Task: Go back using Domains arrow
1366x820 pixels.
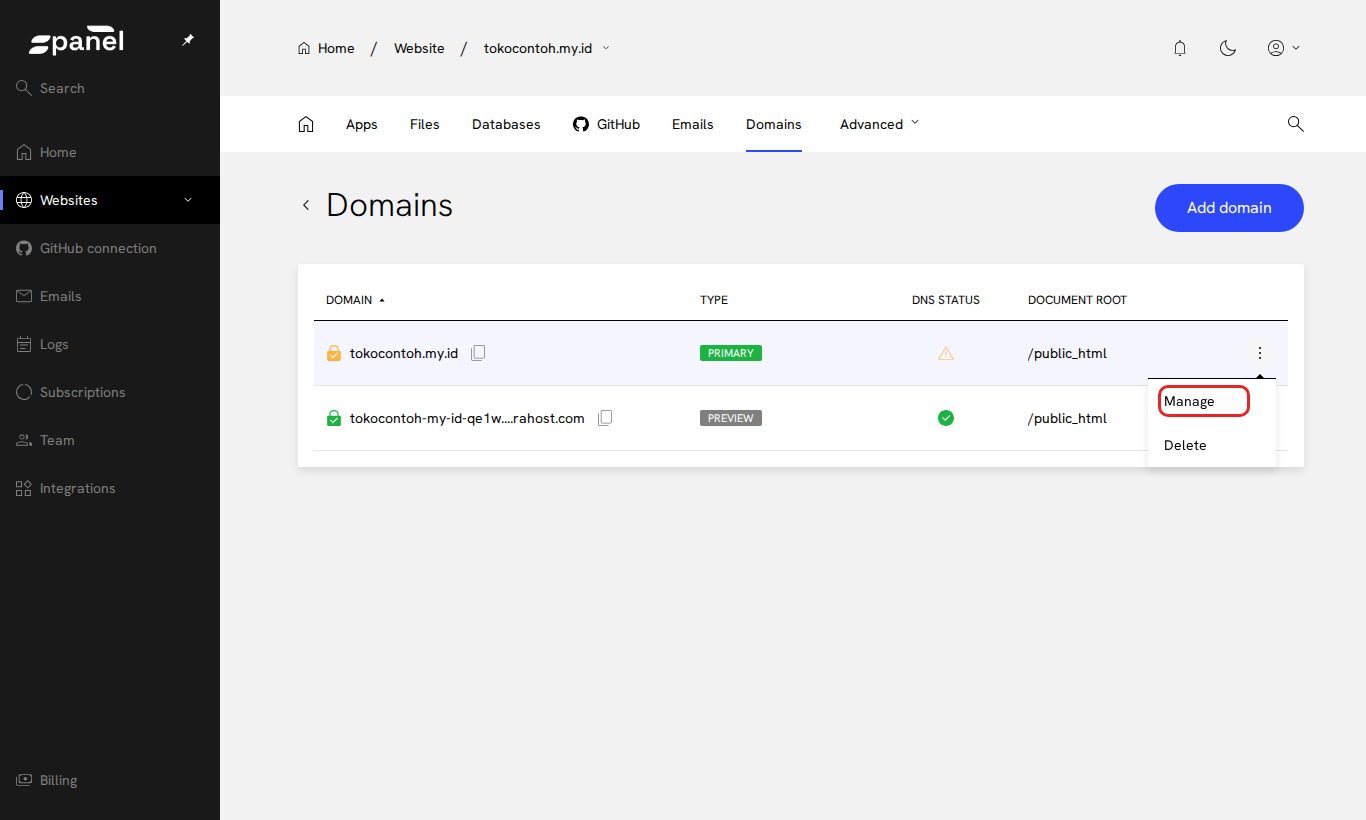Action: click(306, 205)
